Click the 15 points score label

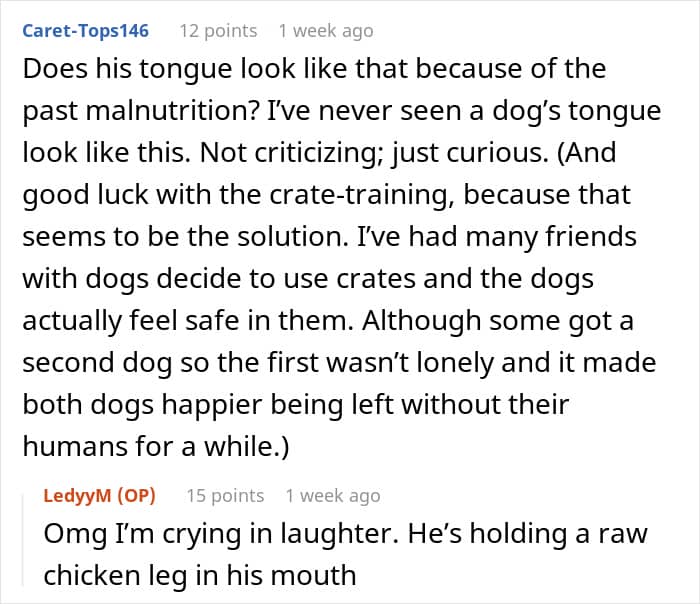(x=225, y=496)
